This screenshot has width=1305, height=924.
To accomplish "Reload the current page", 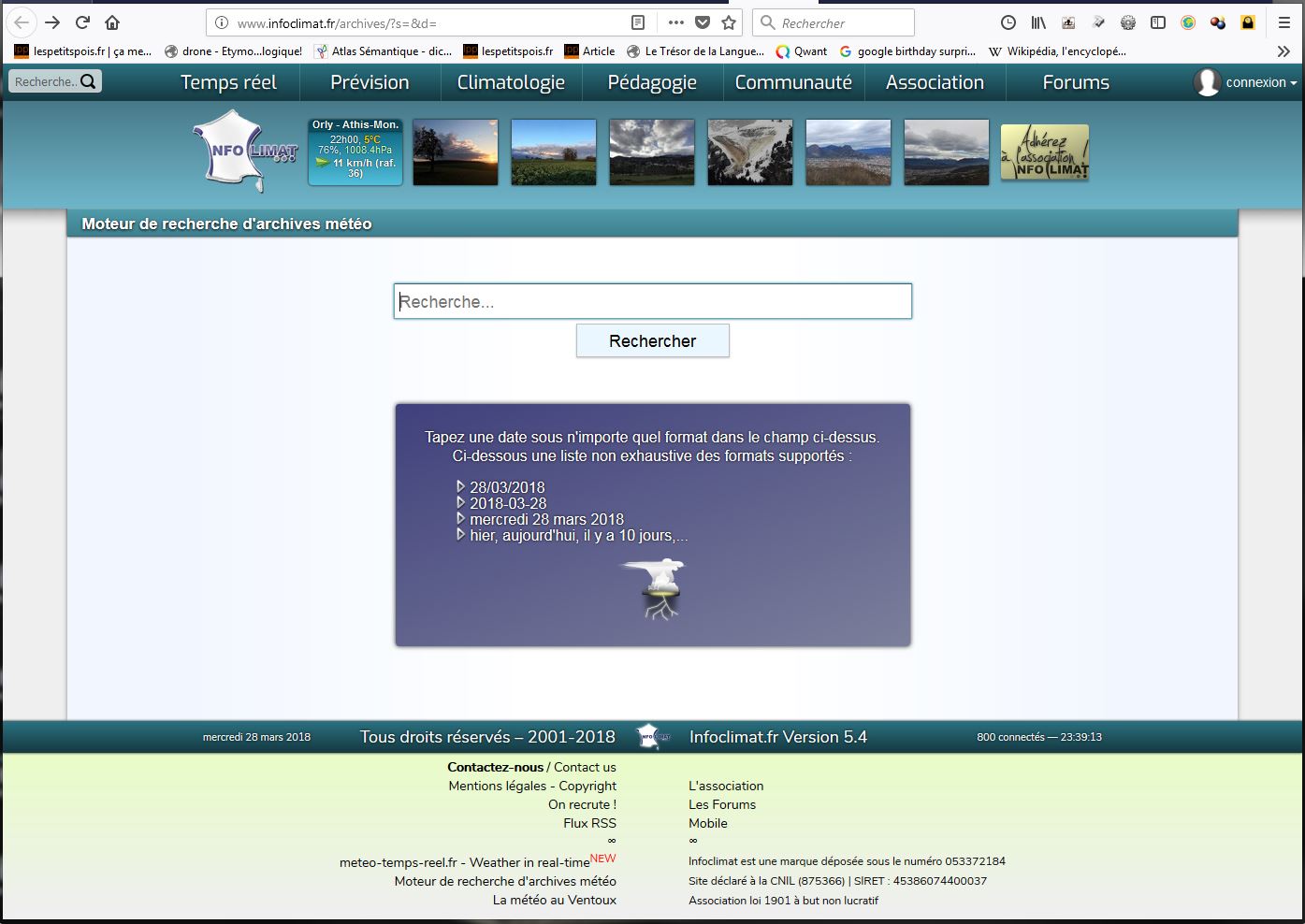I will (x=82, y=22).
